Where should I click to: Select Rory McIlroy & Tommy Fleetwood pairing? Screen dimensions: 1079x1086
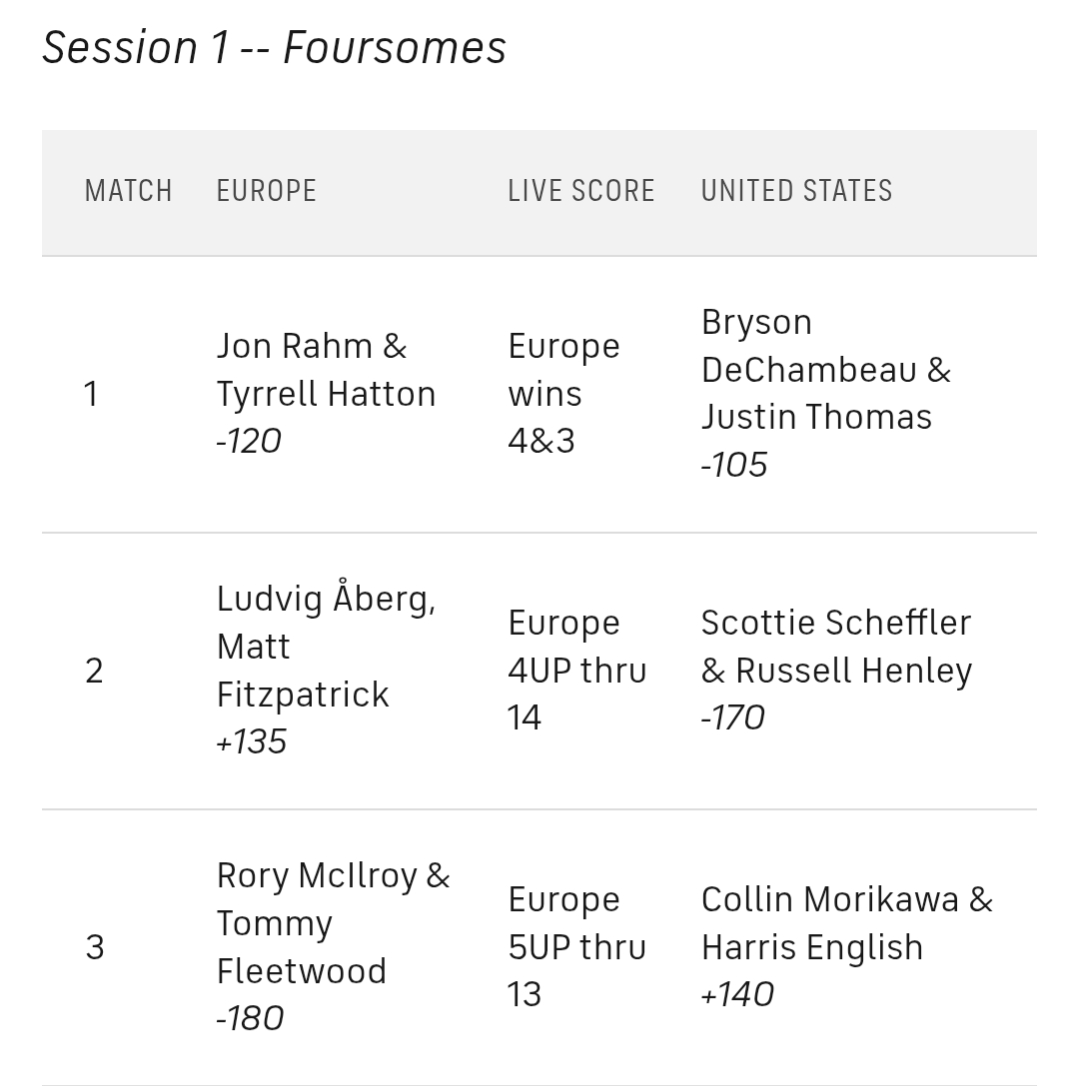pyautogui.click(x=333, y=923)
